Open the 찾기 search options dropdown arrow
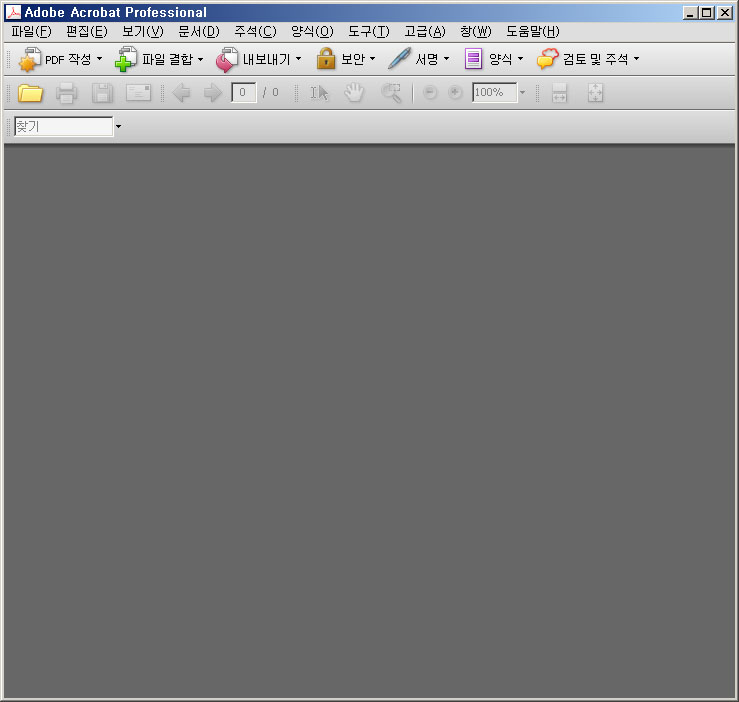The image size is (739, 702). click(118, 126)
